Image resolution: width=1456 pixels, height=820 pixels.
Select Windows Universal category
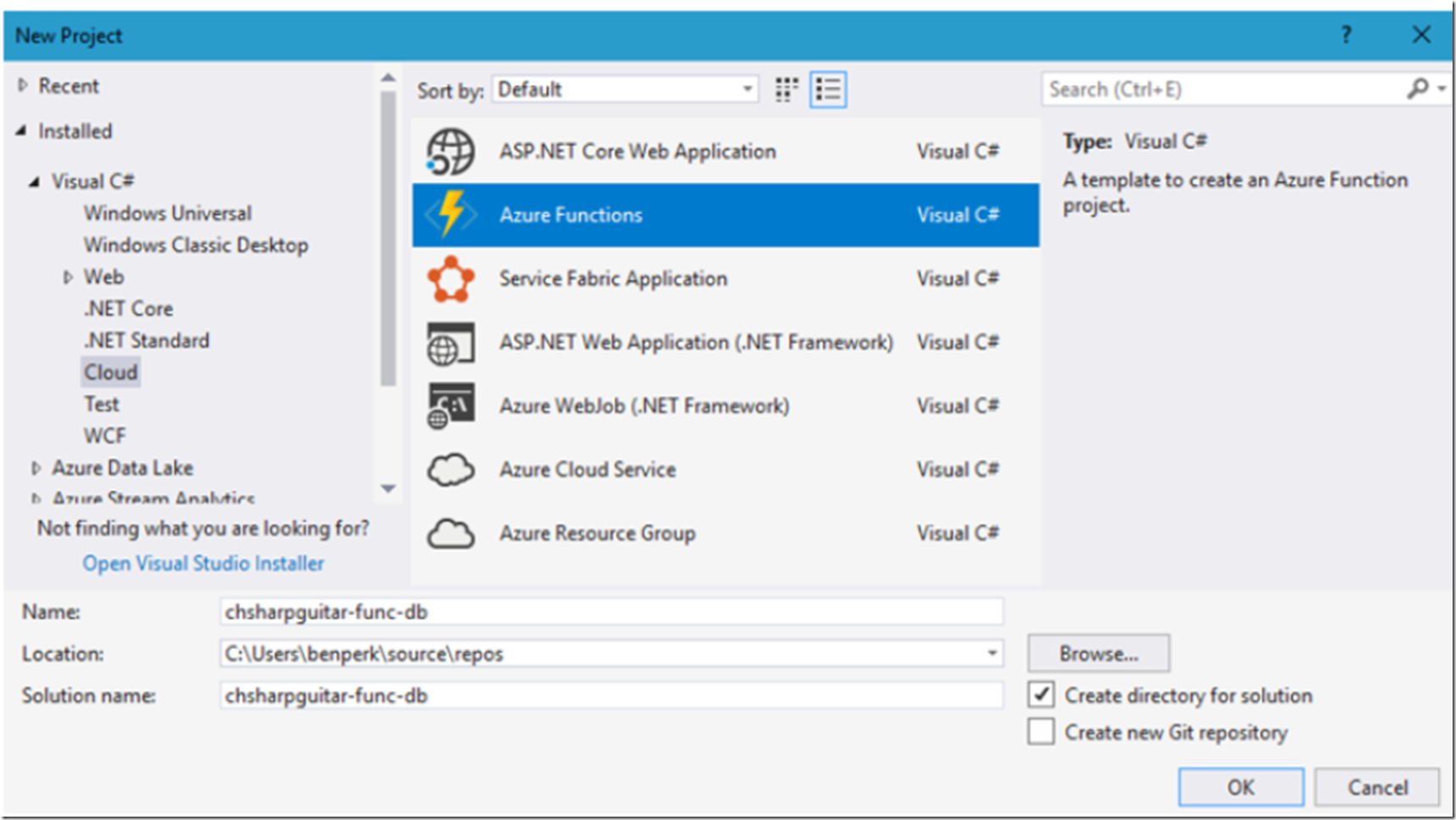[x=168, y=213]
